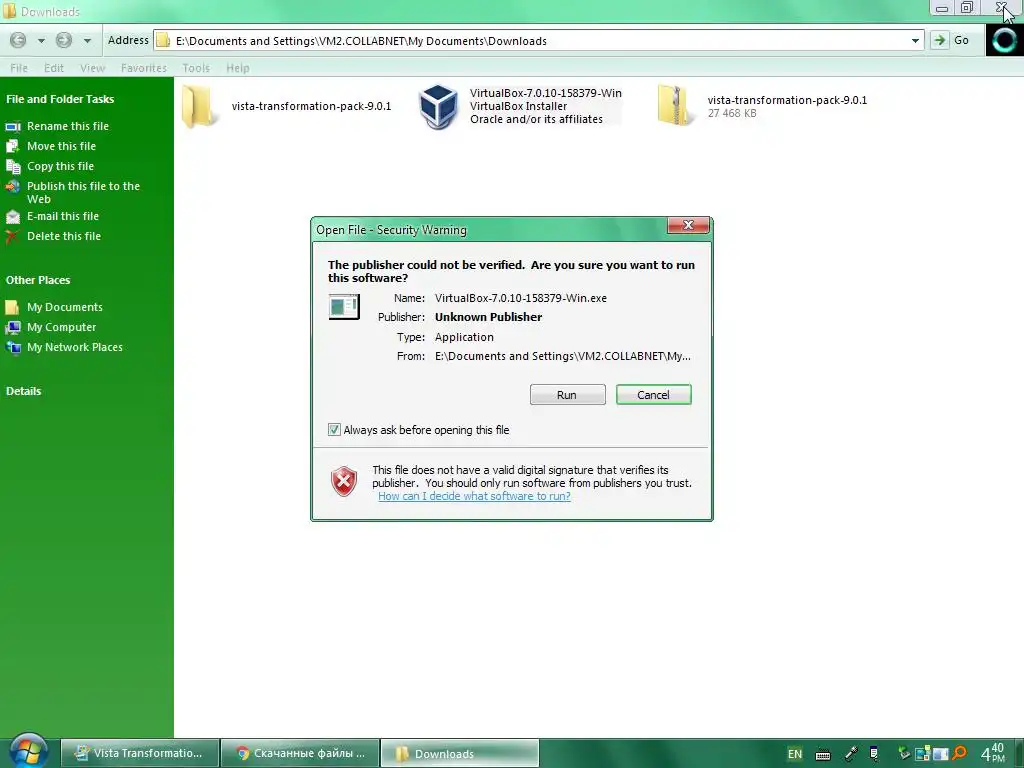Screen dimensions: 1024x768
Task: Click the spinning throbber logo
Action: pos(1004,40)
